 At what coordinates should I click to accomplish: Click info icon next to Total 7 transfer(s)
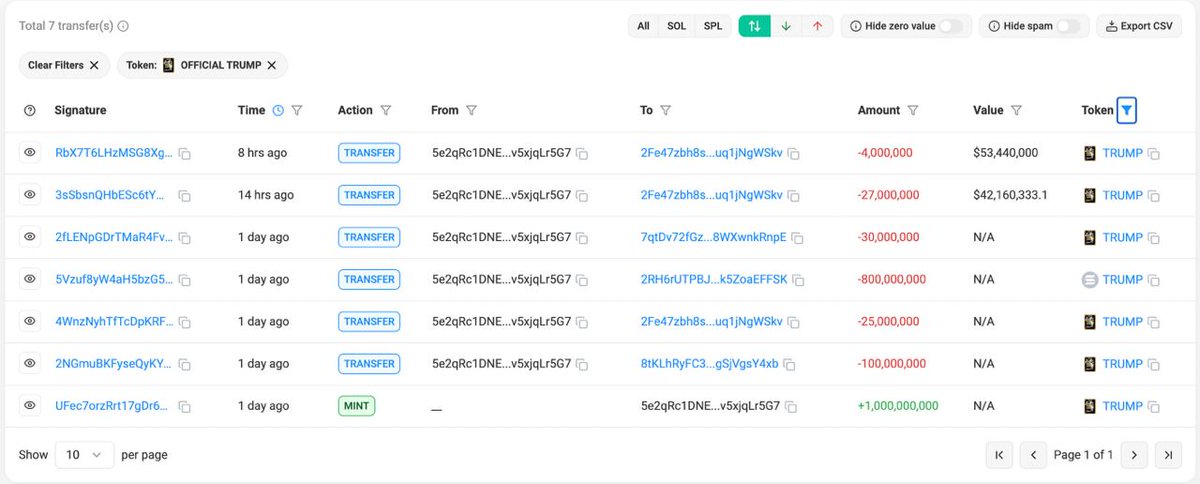(123, 26)
